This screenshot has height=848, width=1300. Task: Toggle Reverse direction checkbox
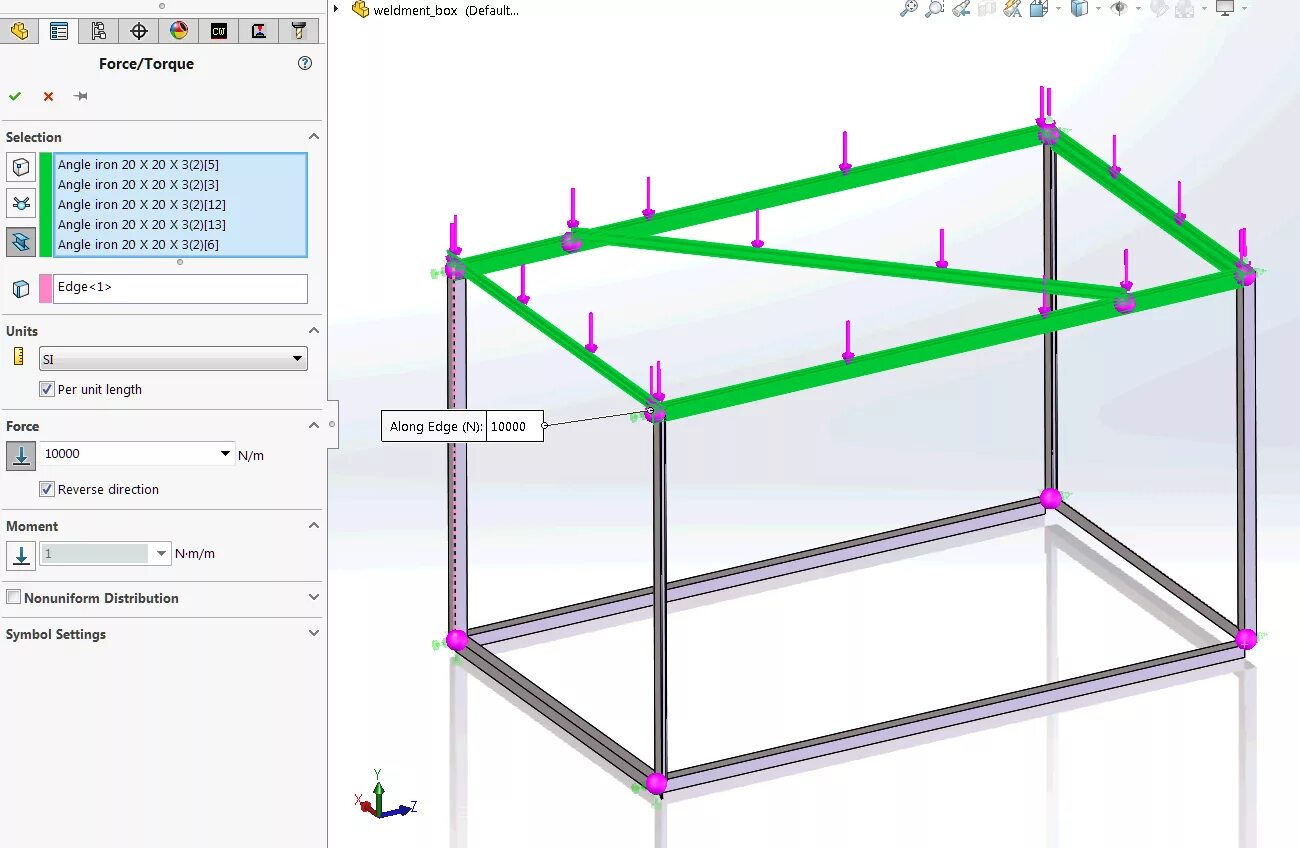[46, 489]
